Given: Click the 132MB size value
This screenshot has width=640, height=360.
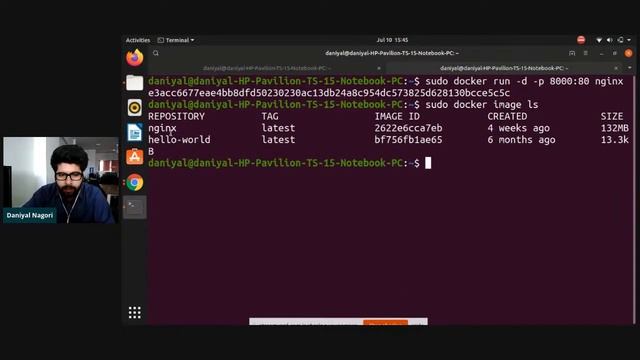Looking at the screenshot, I should pos(615,128).
